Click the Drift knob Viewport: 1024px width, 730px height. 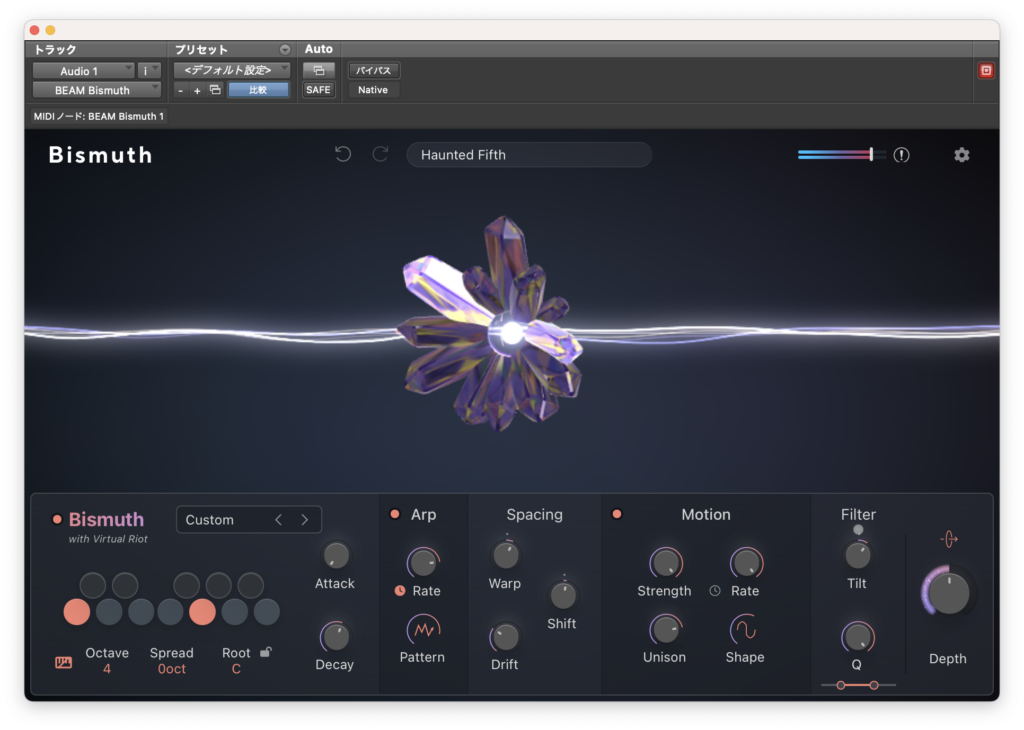click(x=505, y=637)
